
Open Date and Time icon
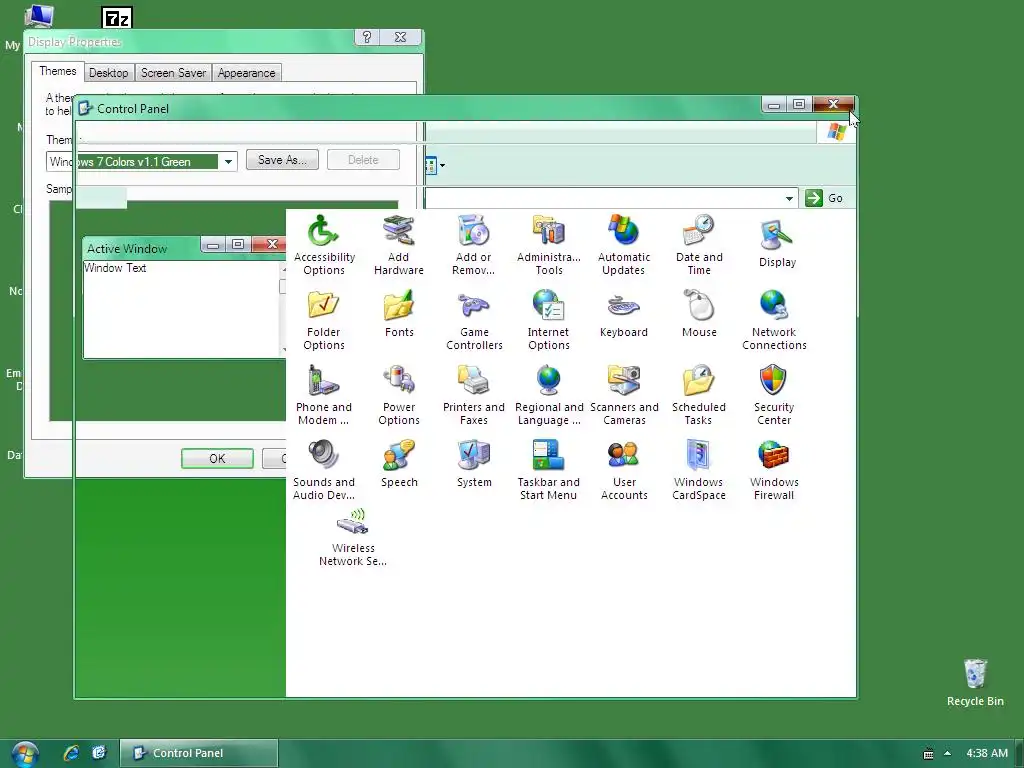699,246
